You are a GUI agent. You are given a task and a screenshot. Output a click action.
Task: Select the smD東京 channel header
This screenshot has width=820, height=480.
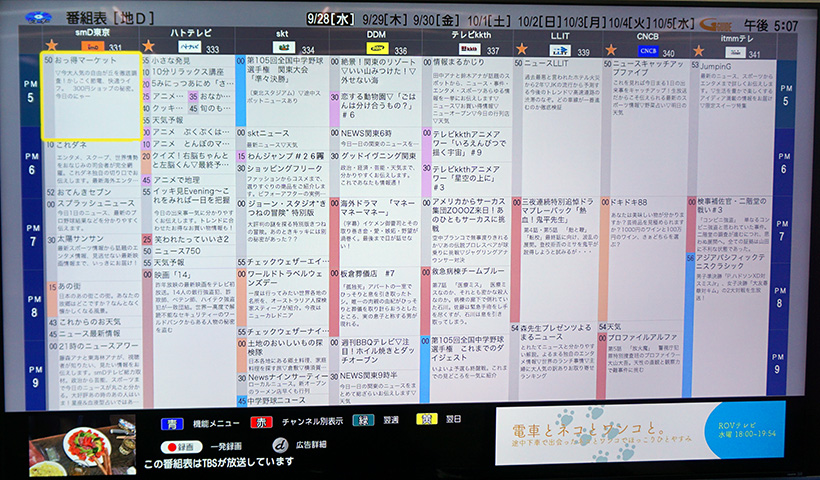point(93,32)
